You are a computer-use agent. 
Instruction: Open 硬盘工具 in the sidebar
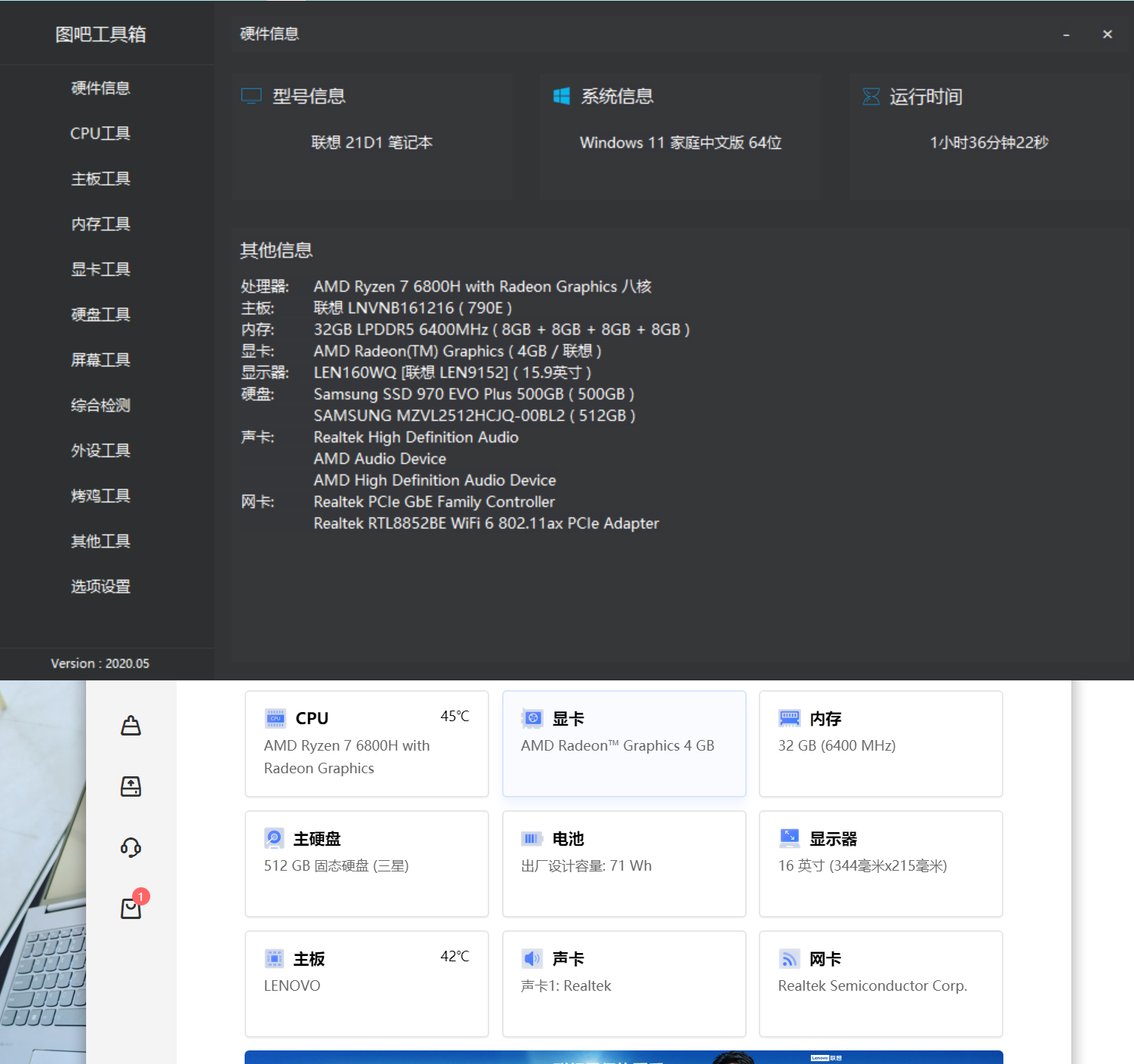tap(100, 315)
